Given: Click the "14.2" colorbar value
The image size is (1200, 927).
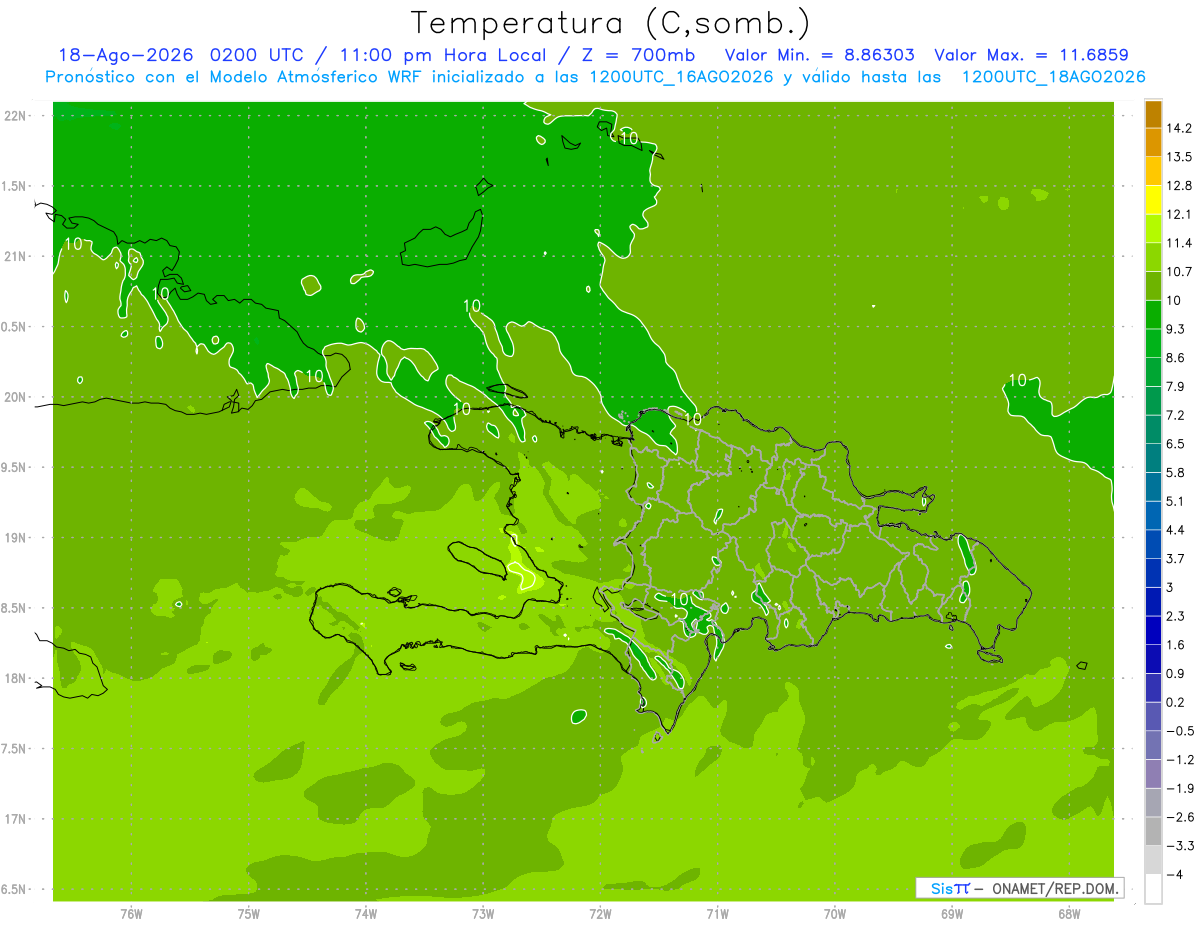Looking at the screenshot, I should point(1179,128).
